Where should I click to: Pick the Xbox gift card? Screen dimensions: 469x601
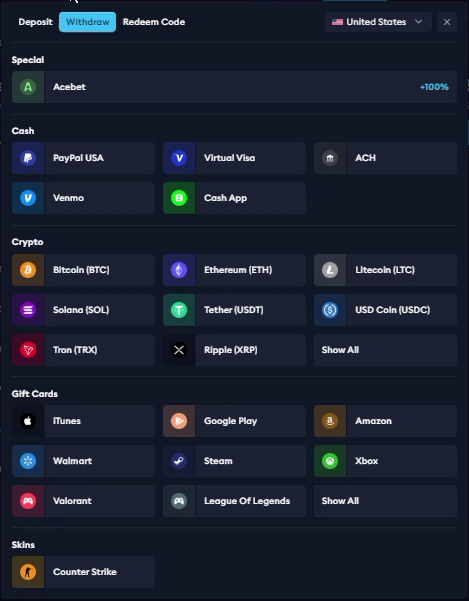pos(385,461)
